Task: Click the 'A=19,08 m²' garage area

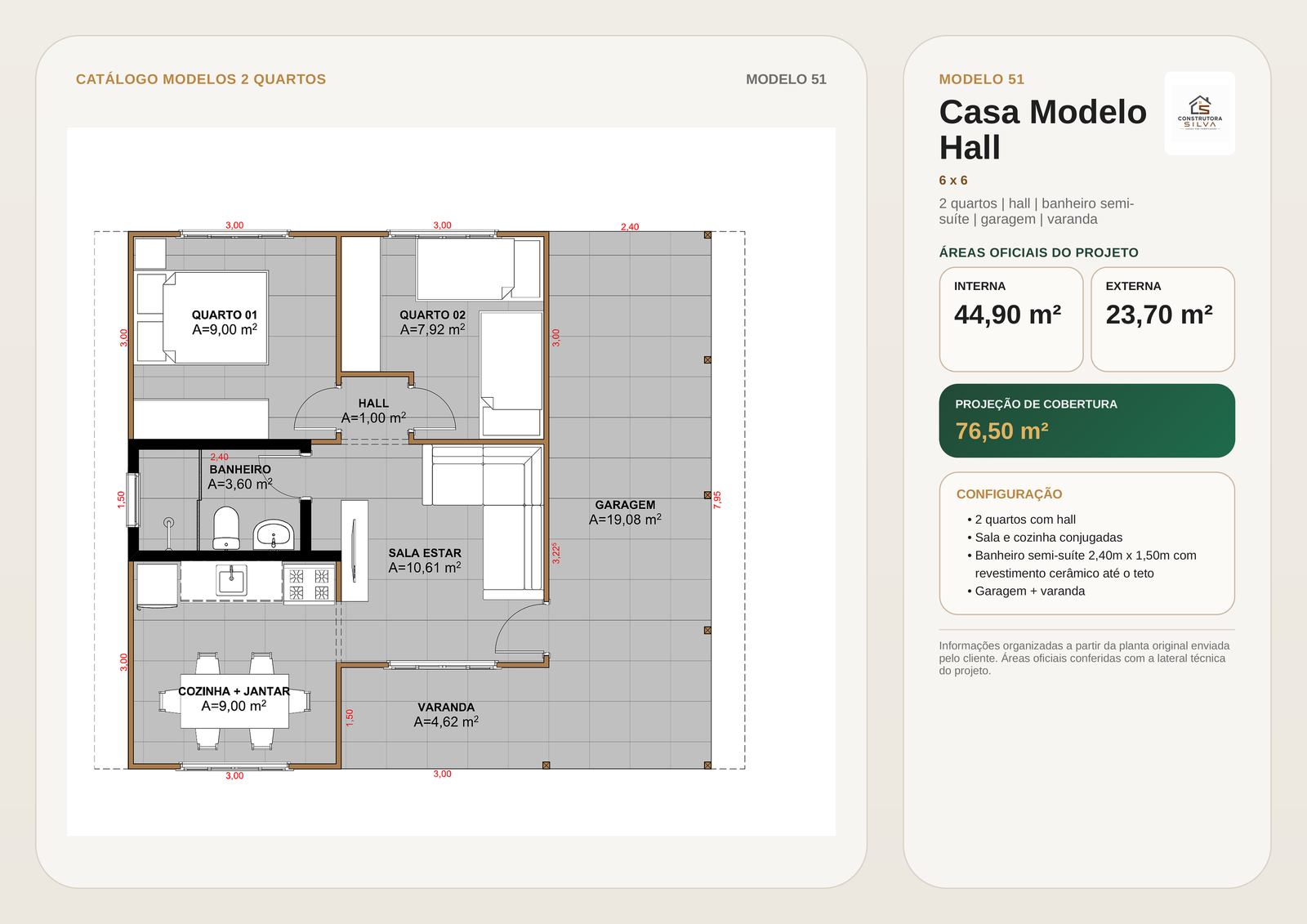Action: click(625, 520)
